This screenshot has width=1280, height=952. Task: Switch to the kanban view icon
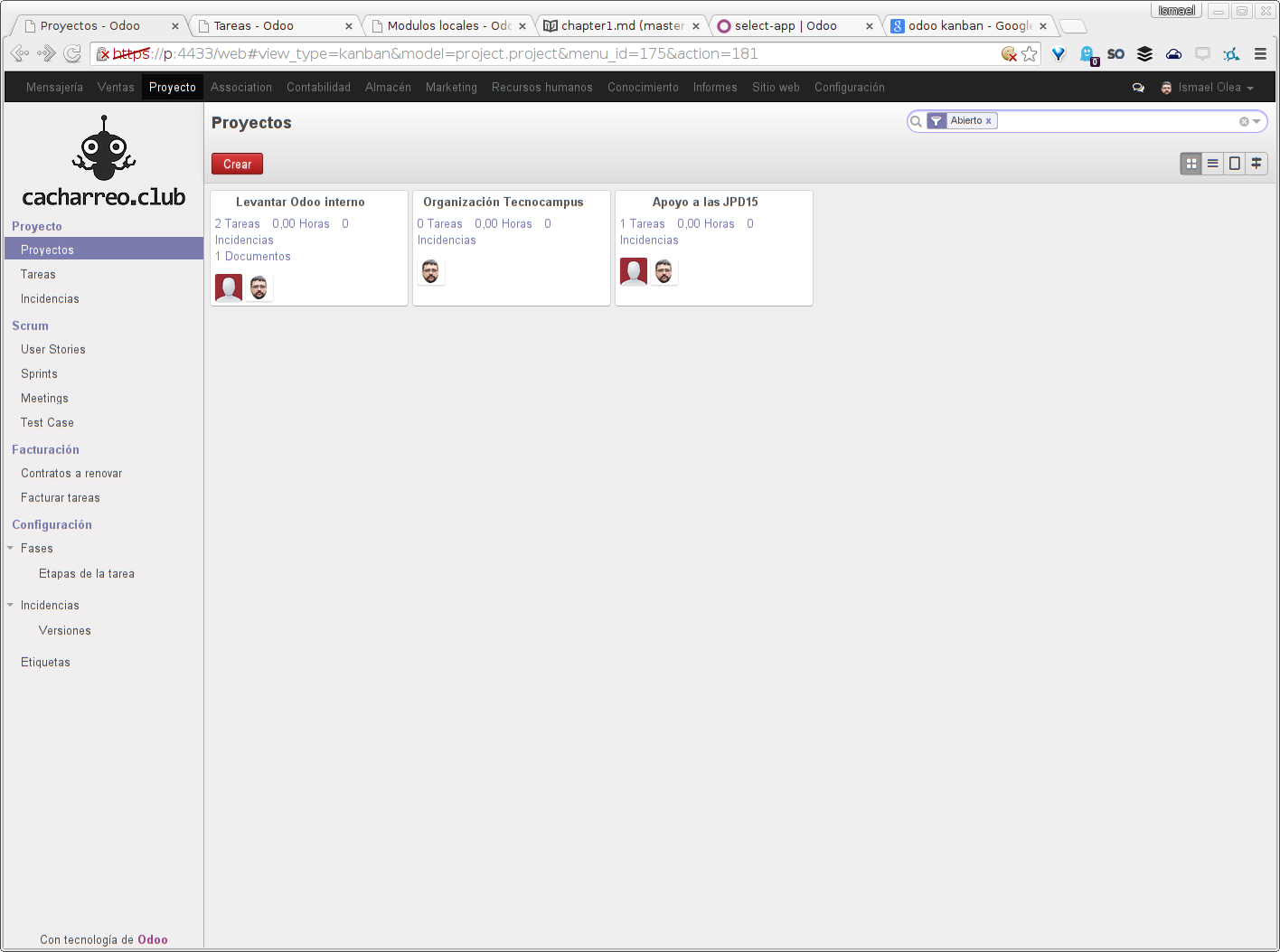[1191, 164]
